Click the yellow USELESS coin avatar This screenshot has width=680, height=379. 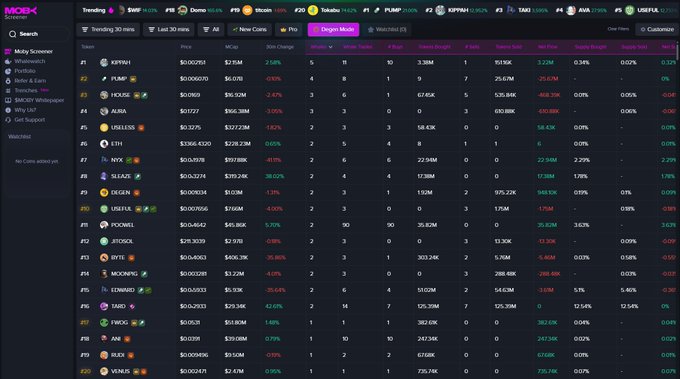tap(104, 127)
